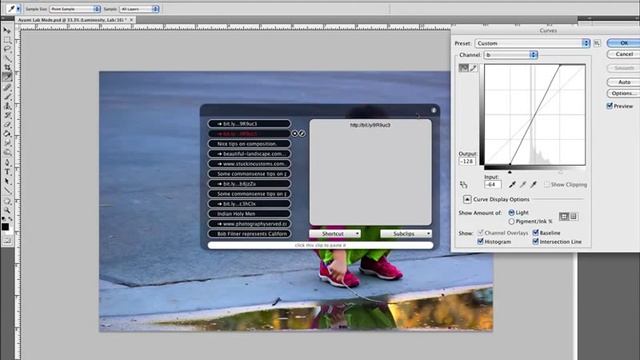Select the "www.stuckincustoms.com" clip

click(249, 164)
